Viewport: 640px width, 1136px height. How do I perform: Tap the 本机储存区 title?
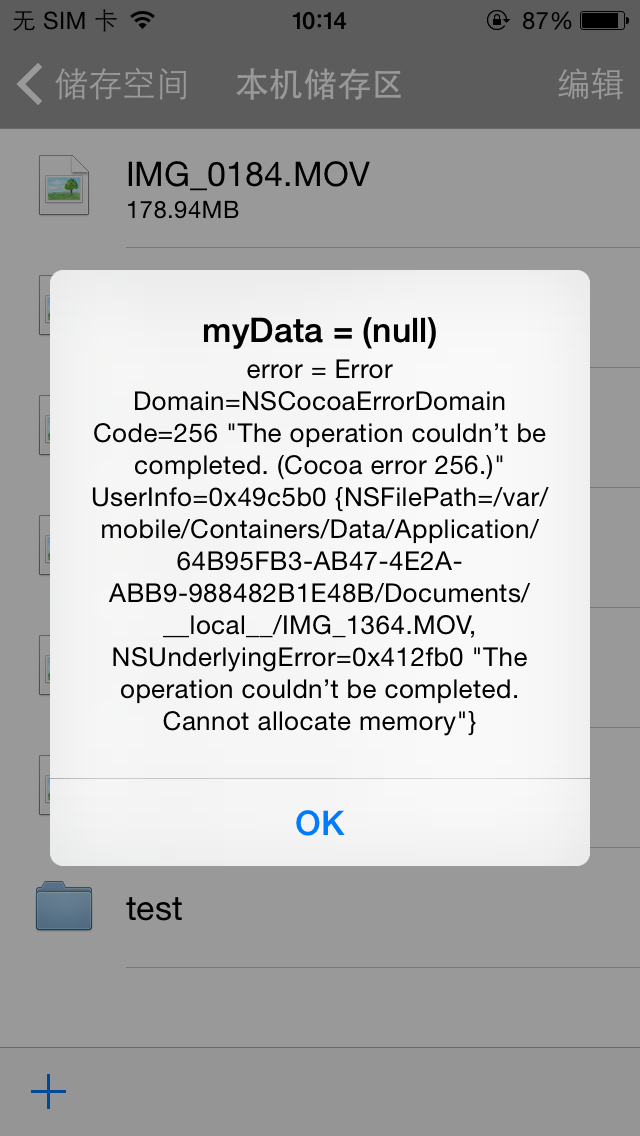319,85
